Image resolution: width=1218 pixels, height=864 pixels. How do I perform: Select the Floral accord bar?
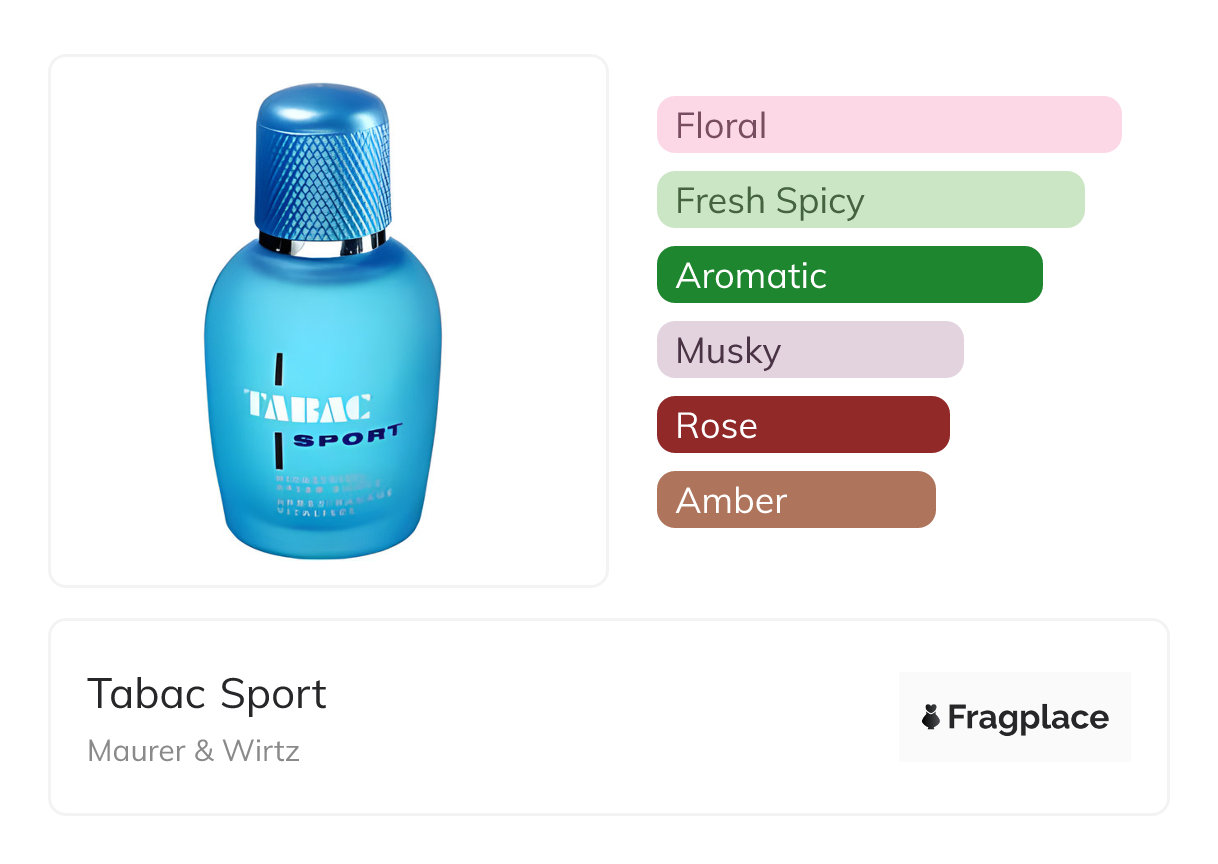tap(888, 125)
